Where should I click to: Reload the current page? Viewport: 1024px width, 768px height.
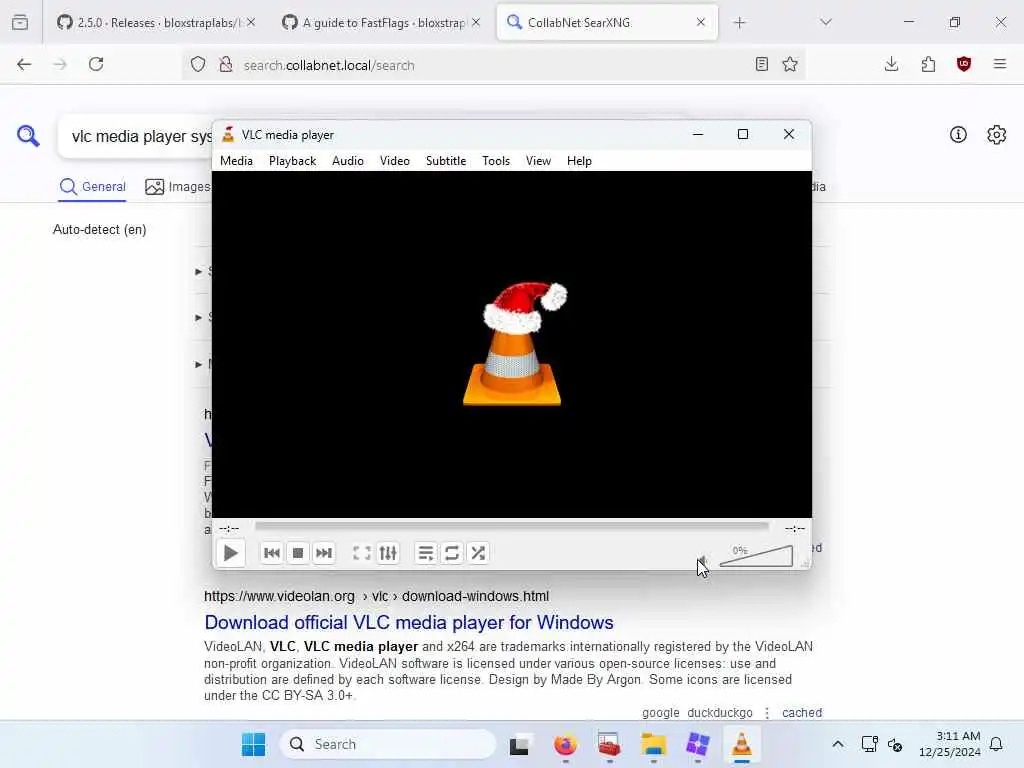[96, 64]
